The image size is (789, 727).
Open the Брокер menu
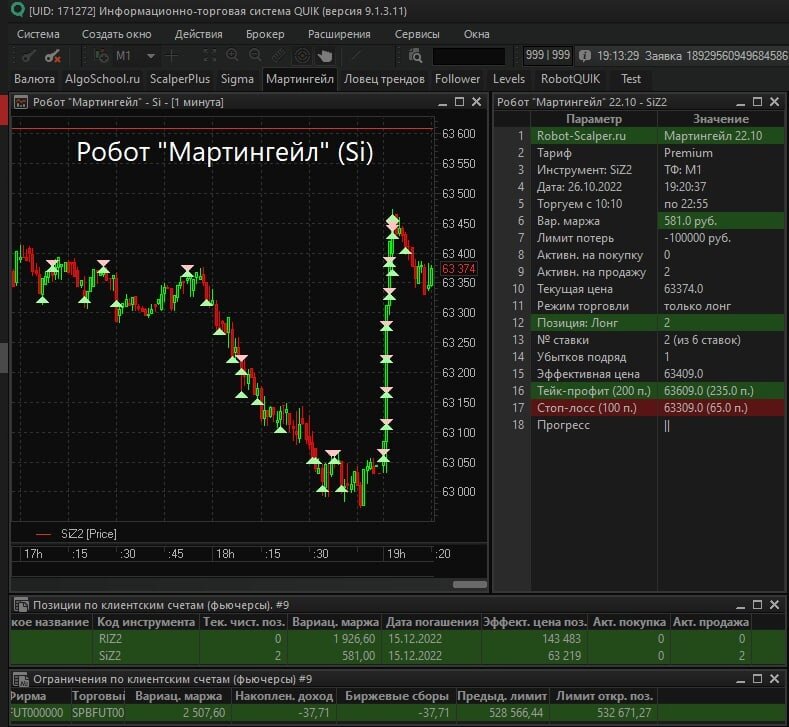(x=265, y=34)
